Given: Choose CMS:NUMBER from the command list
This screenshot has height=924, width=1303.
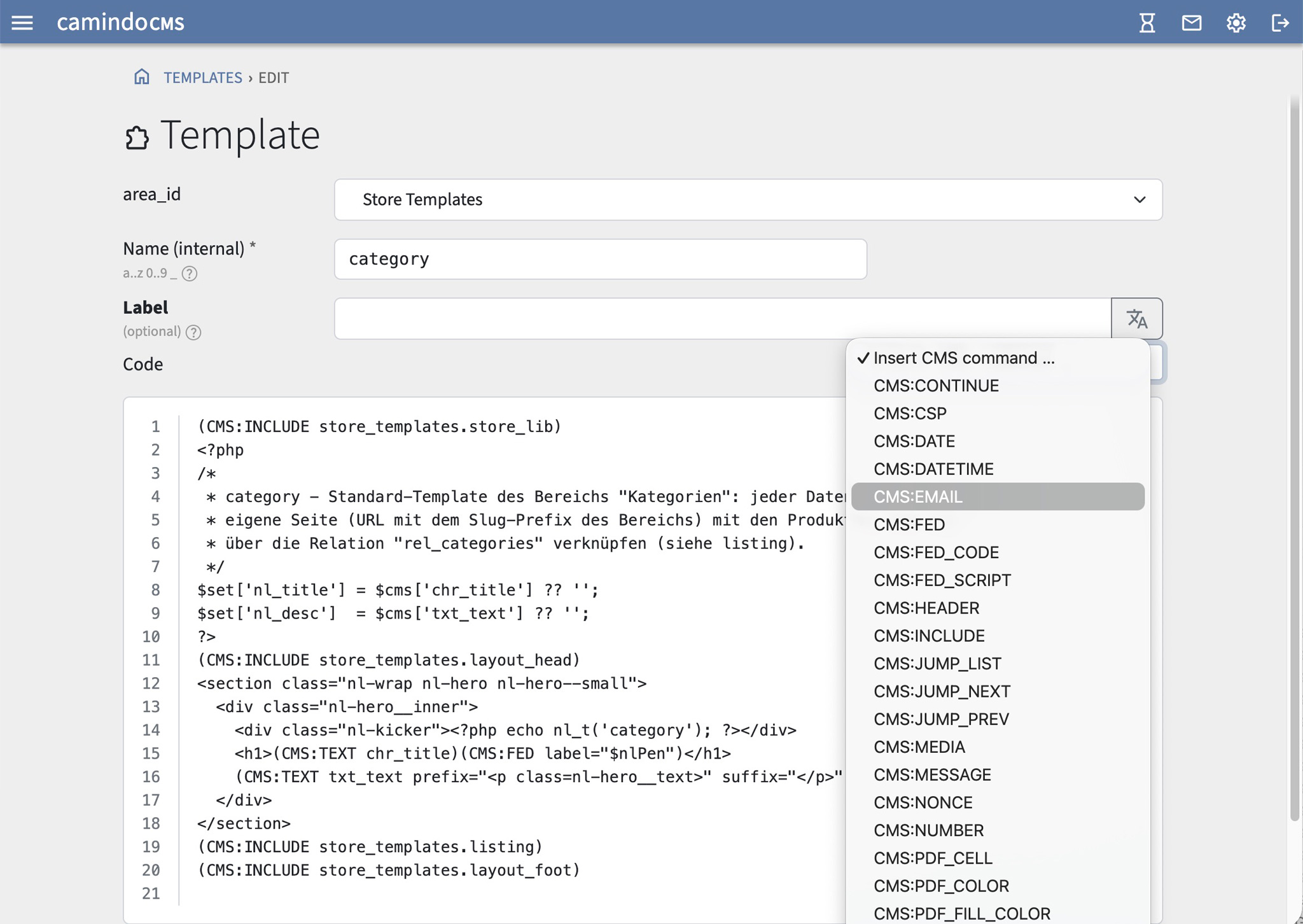Looking at the screenshot, I should (x=998, y=830).
